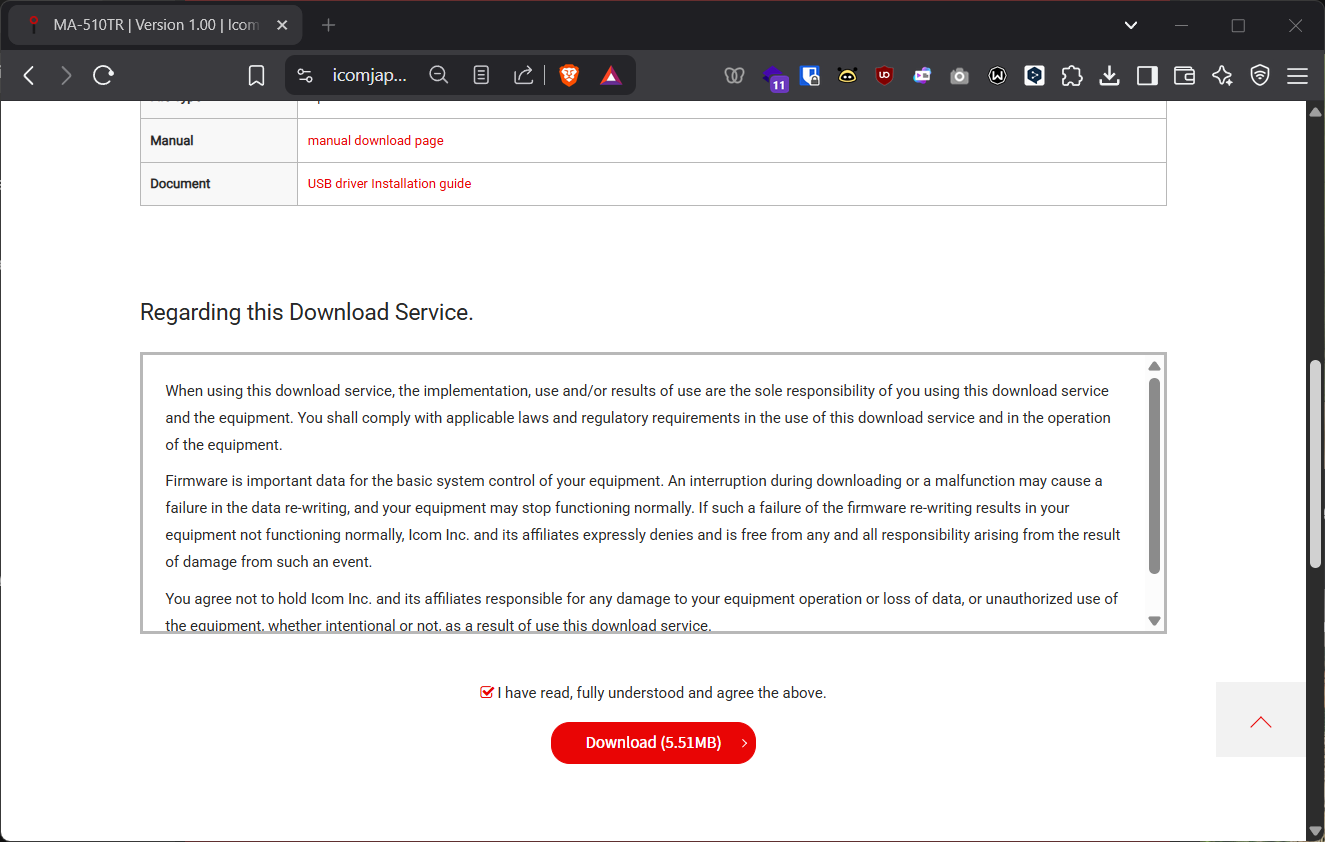This screenshot has width=1325, height=842.
Task: Open the Extensions puzzle piece menu
Action: point(1072,75)
